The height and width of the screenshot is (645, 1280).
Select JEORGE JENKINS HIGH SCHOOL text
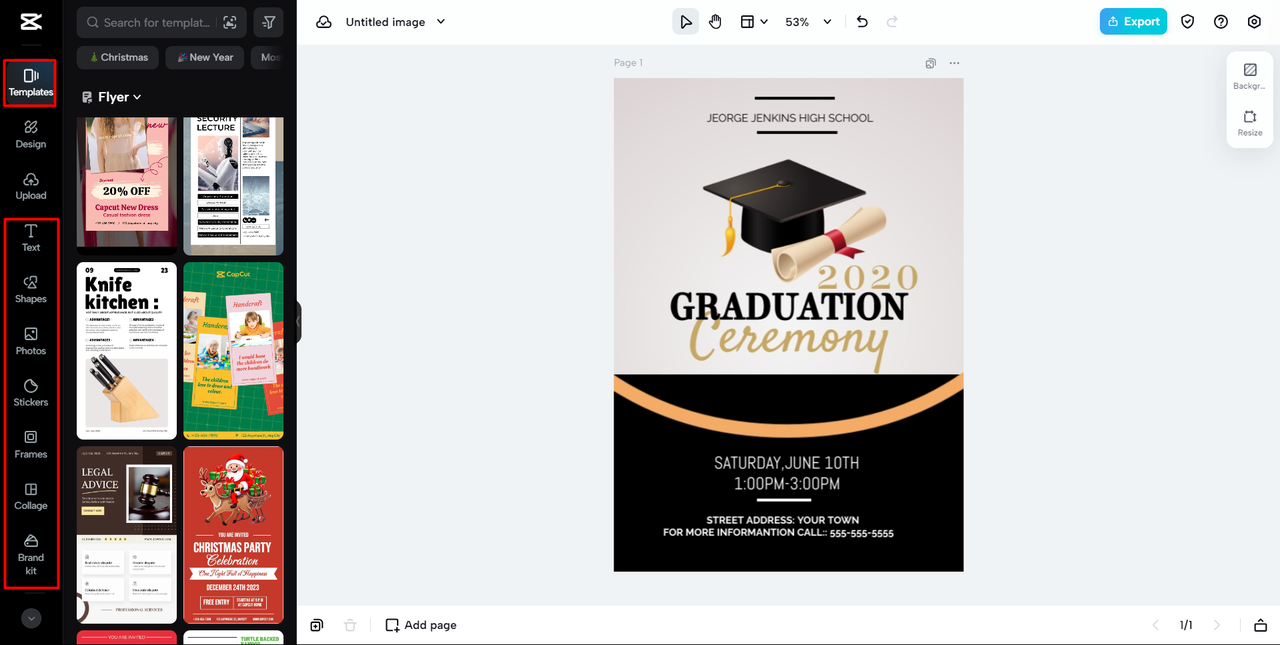point(789,118)
